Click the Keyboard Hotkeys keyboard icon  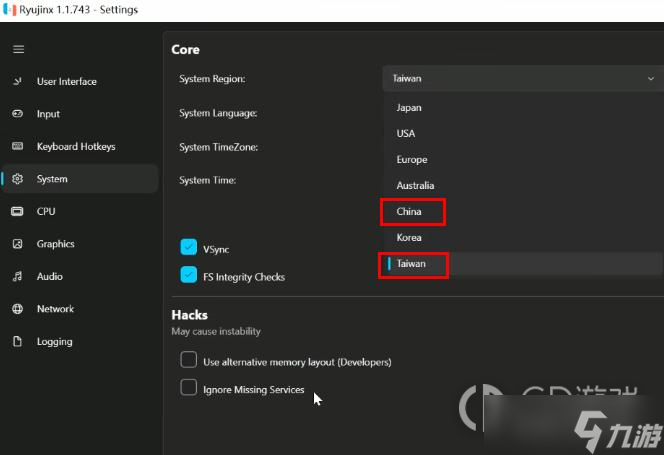click(17, 146)
